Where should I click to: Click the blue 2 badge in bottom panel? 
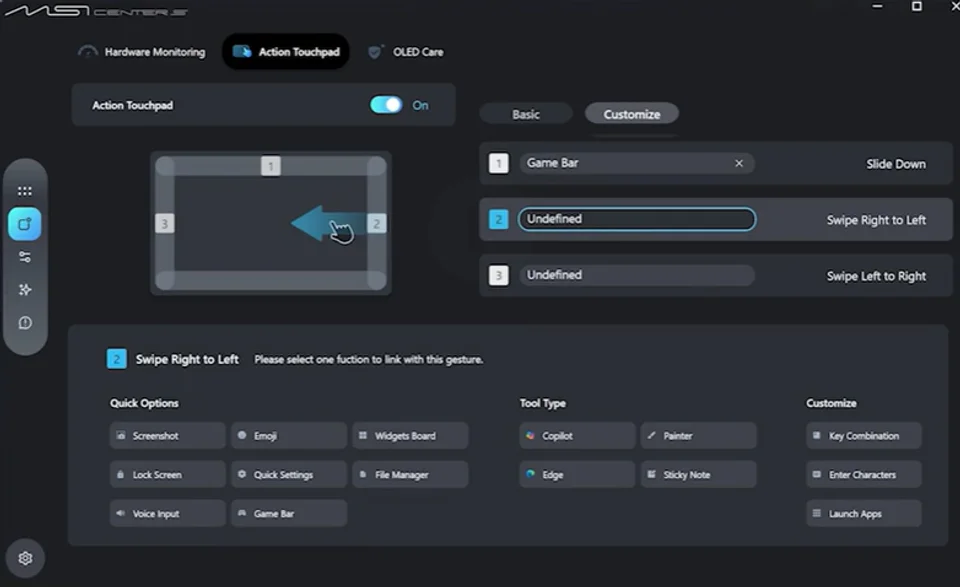point(116,359)
